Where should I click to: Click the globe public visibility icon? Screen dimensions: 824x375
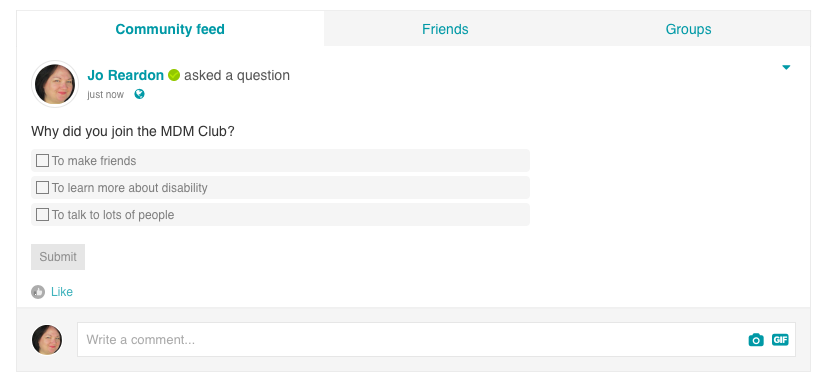[139, 94]
